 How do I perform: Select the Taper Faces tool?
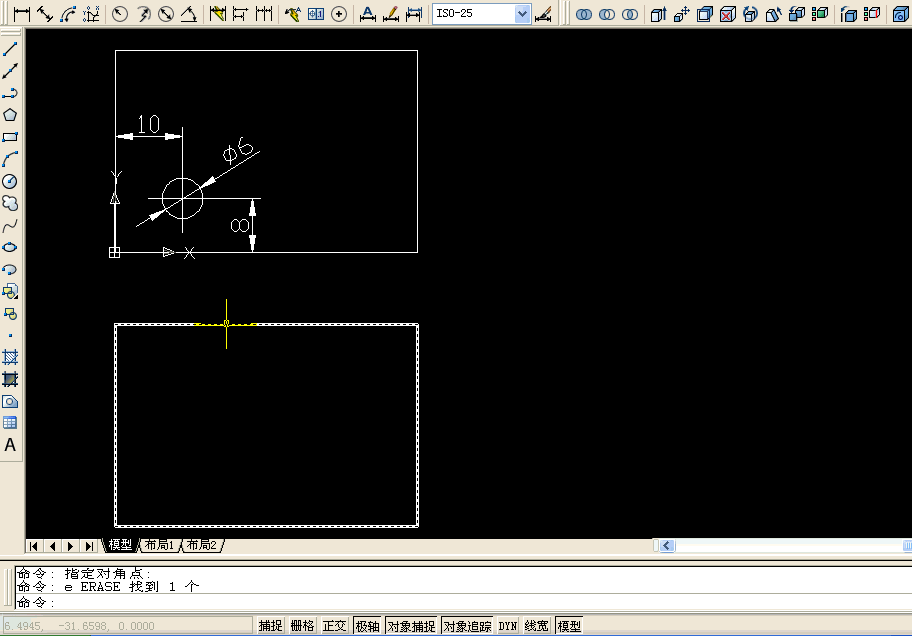(774, 14)
